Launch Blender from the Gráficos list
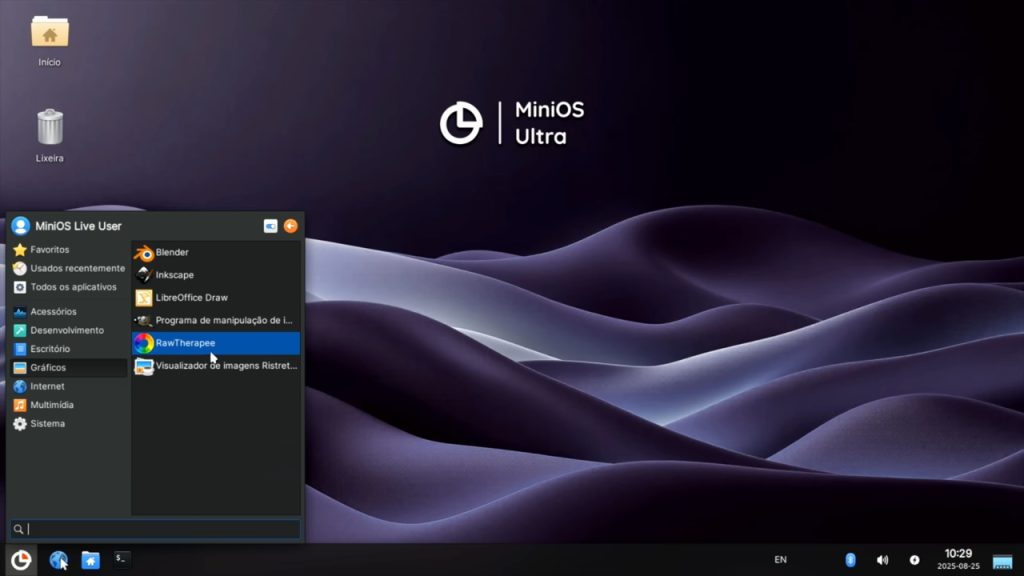The height and width of the screenshot is (576, 1024). [x=172, y=253]
